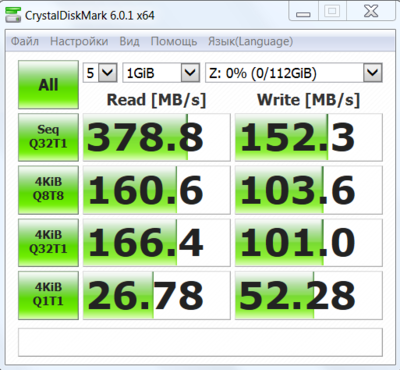
Task: Open the Вид menu
Action: (x=129, y=41)
